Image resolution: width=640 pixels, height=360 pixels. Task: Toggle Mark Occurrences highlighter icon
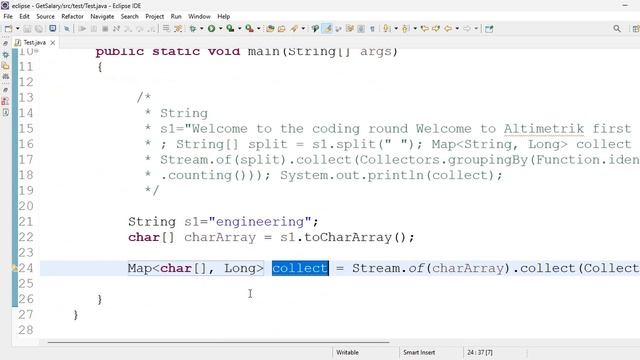pyautogui.click(x=327, y=29)
